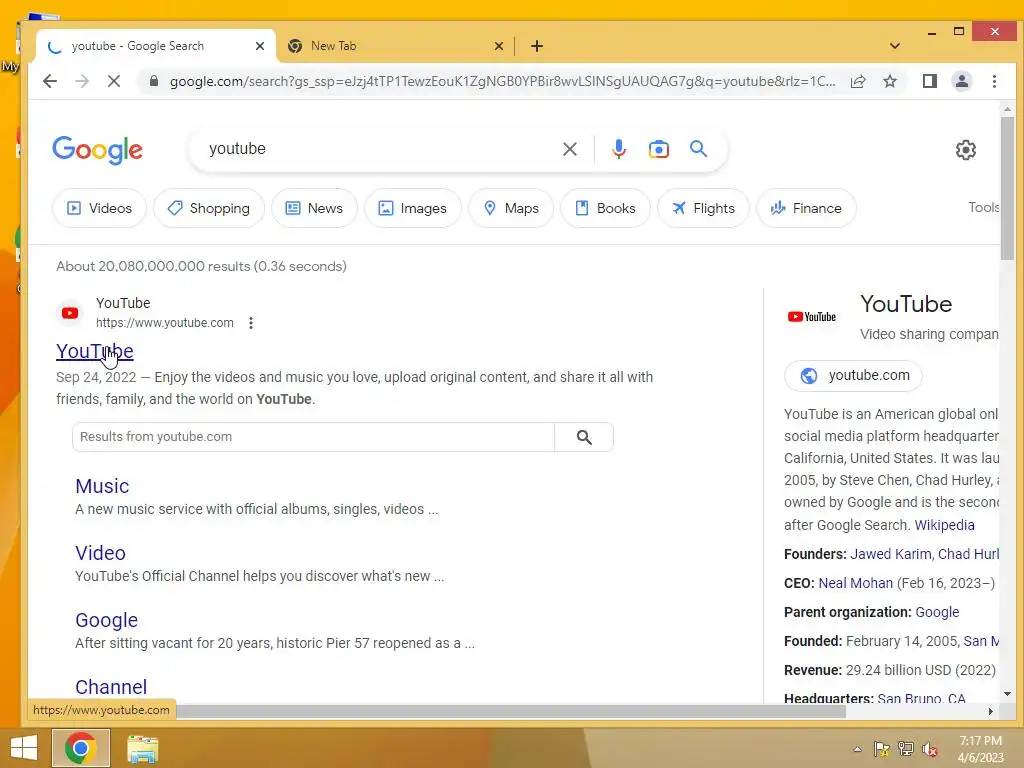Open the Channel sitelink
This screenshot has height=768, width=1024.
[x=111, y=687]
